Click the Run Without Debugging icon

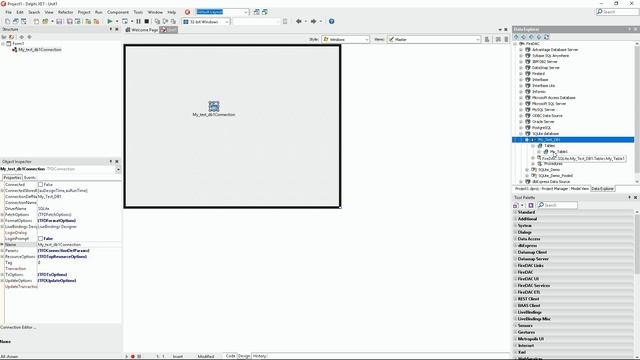click(124, 21)
